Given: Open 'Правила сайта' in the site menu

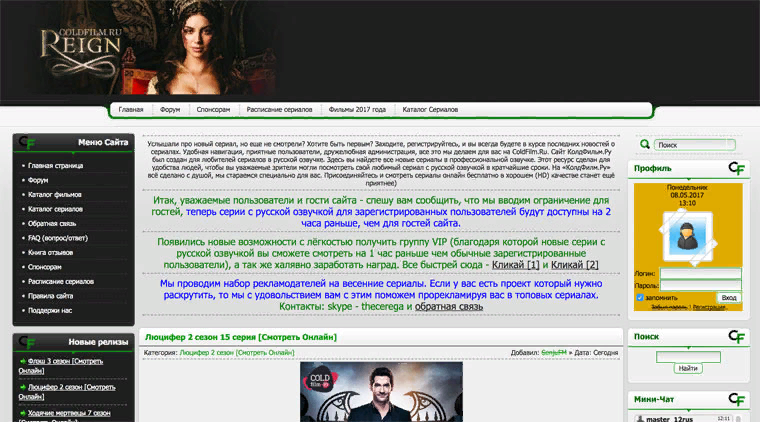Looking at the screenshot, I should click(x=50, y=296).
